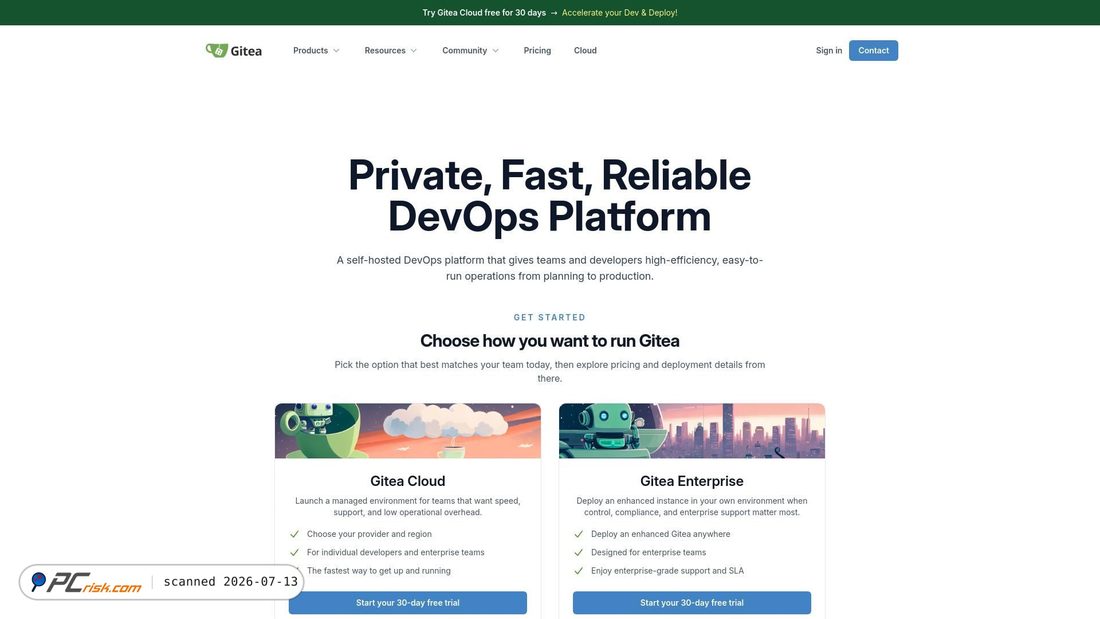This screenshot has width=1100, height=619.
Task: Select the Gitea Enterprise card heading
Action: point(692,481)
